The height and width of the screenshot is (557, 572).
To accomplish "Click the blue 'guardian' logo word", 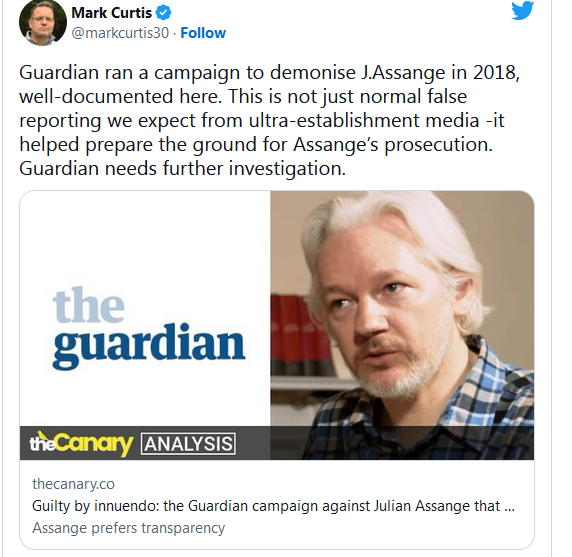I will pos(149,345).
